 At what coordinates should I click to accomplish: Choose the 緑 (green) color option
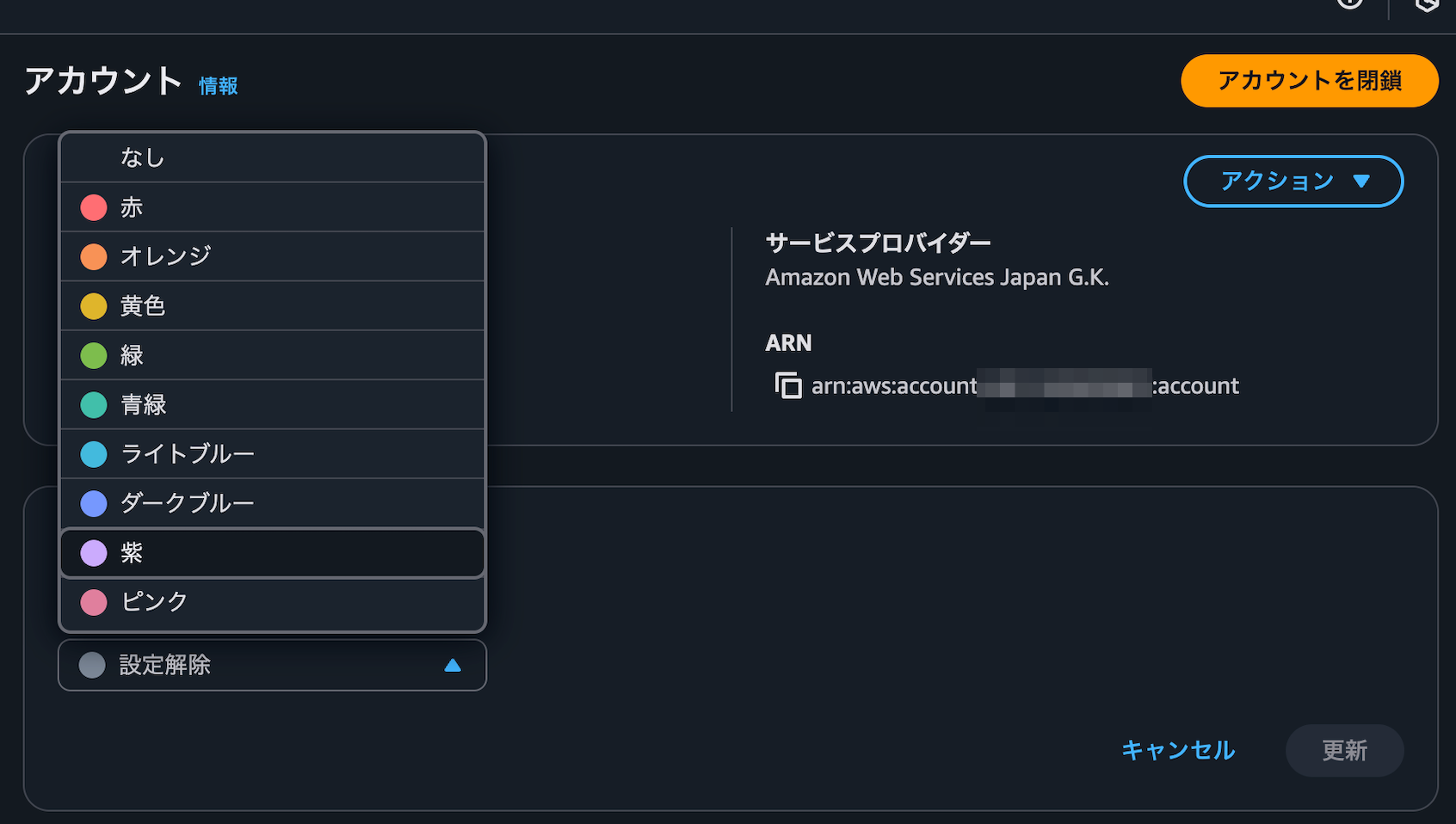point(272,355)
